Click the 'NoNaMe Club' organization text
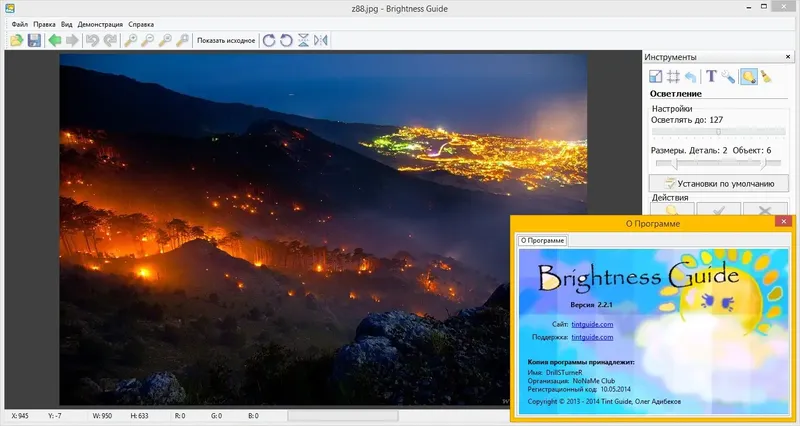 pyautogui.click(x=593, y=381)
